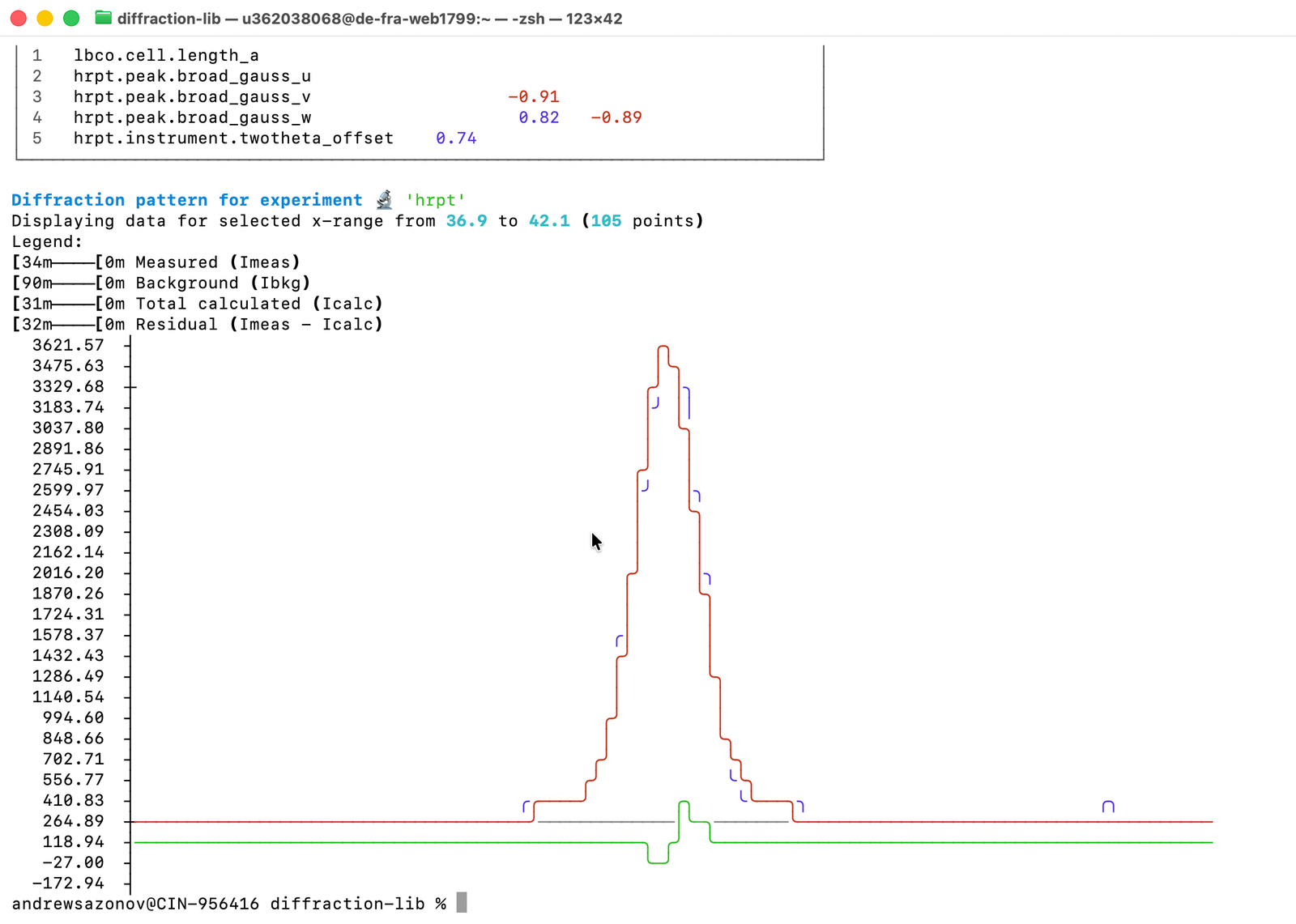This screenshot has height=924, width=1296.
Task: Click the correlation value -0.91
Action: tap(534, 97)
